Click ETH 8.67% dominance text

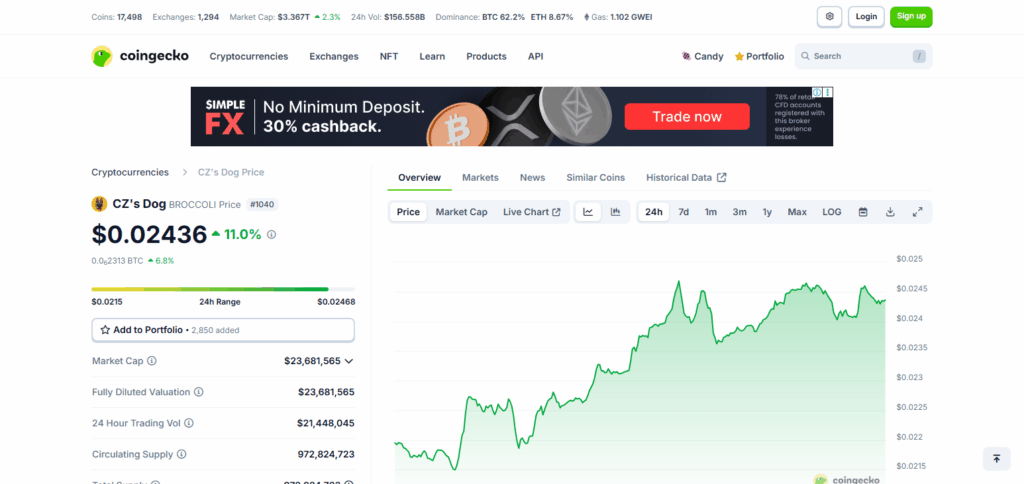(552, 17)
